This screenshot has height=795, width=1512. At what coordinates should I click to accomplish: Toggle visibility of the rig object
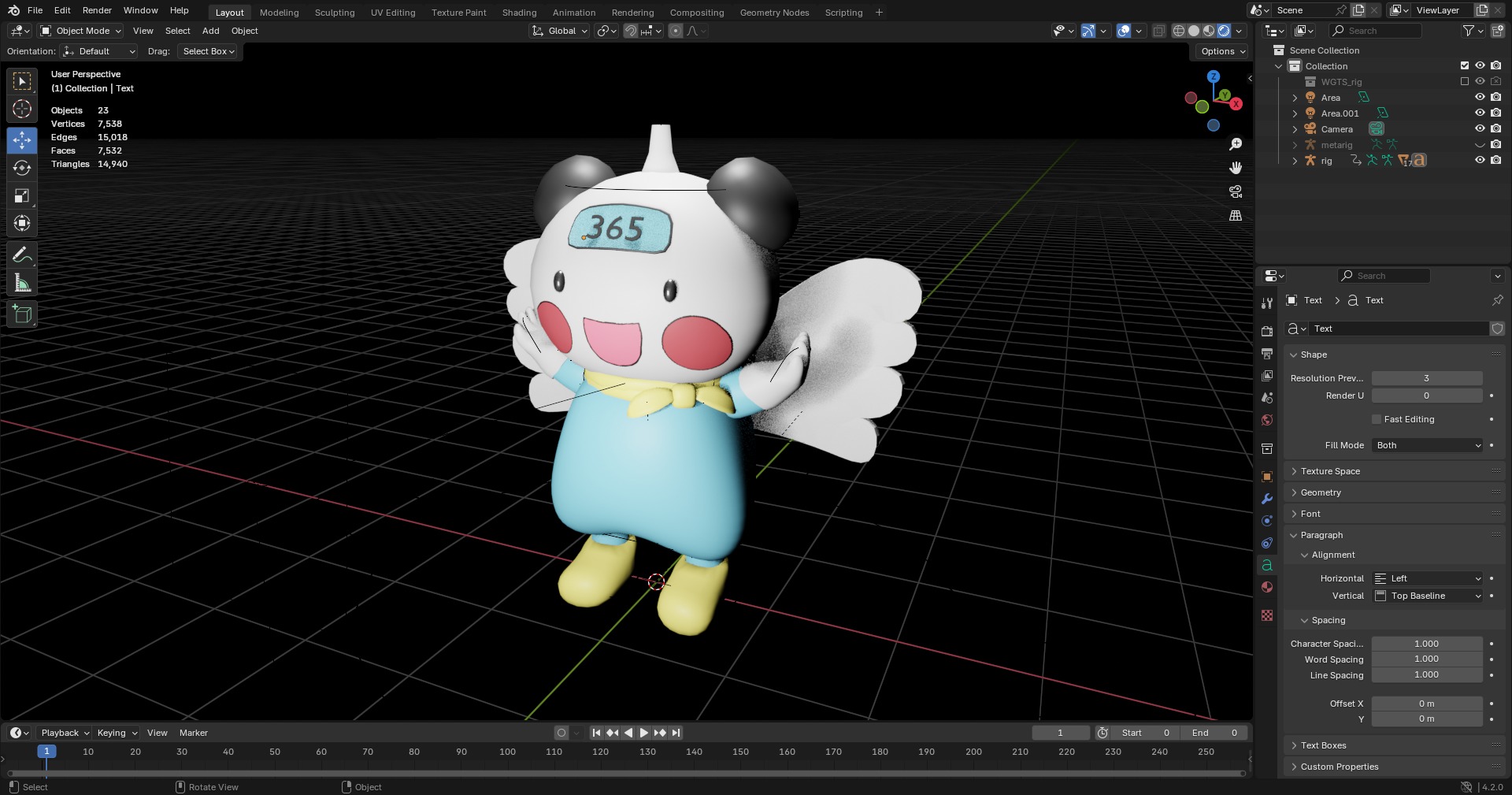click(x=1480, y=161)
